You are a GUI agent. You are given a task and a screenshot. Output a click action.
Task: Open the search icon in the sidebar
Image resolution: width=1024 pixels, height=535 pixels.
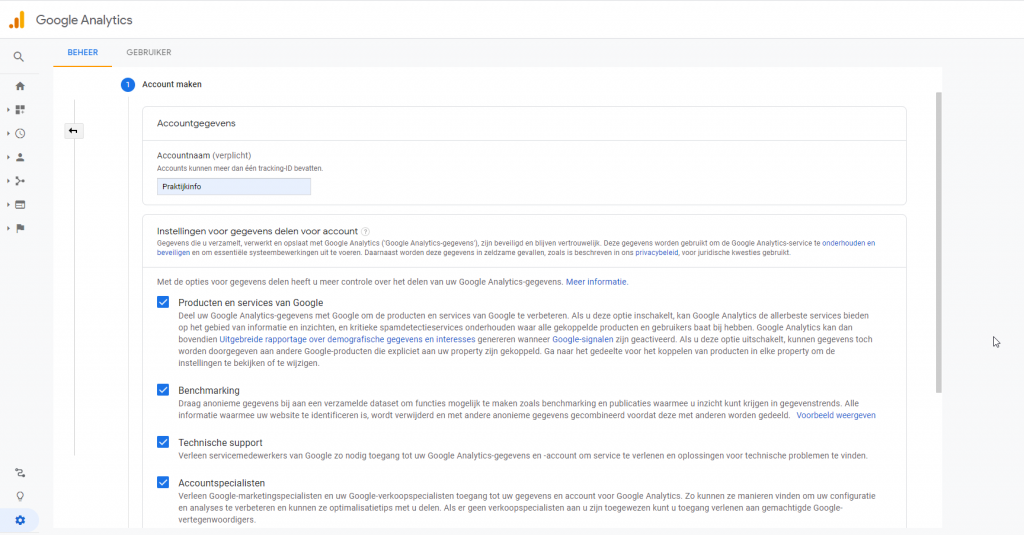(x=19, y=57)
